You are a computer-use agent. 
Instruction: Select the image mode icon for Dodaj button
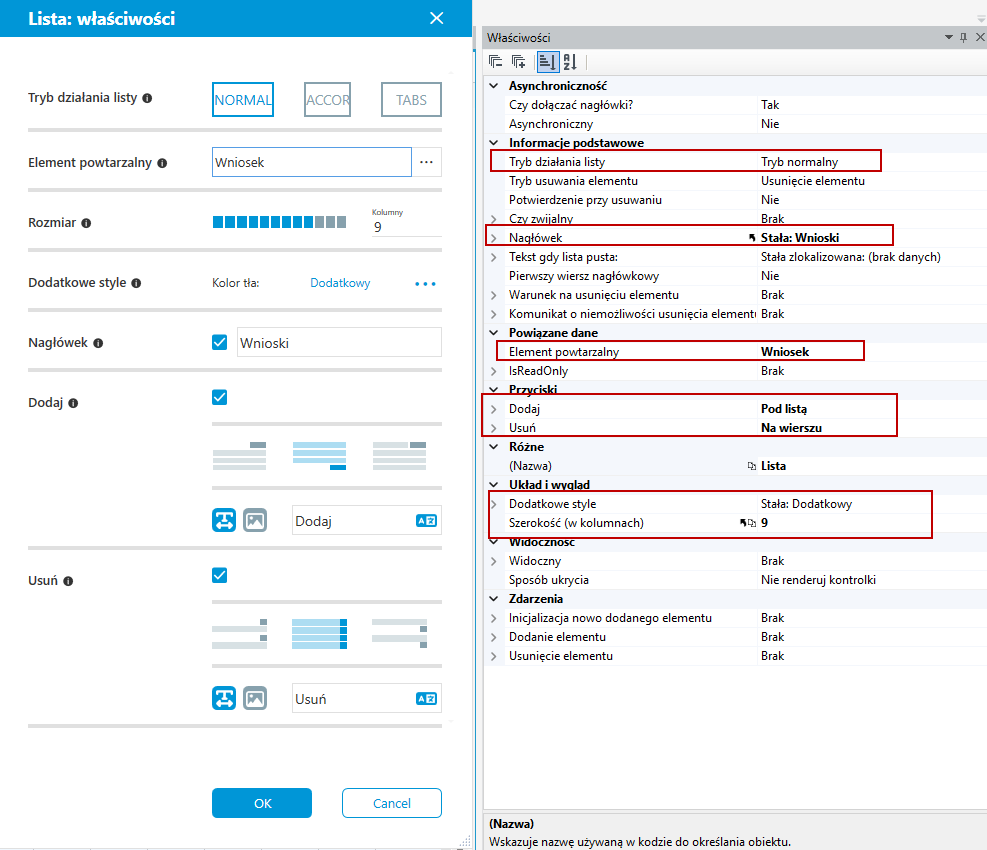[x=255, y=520]
